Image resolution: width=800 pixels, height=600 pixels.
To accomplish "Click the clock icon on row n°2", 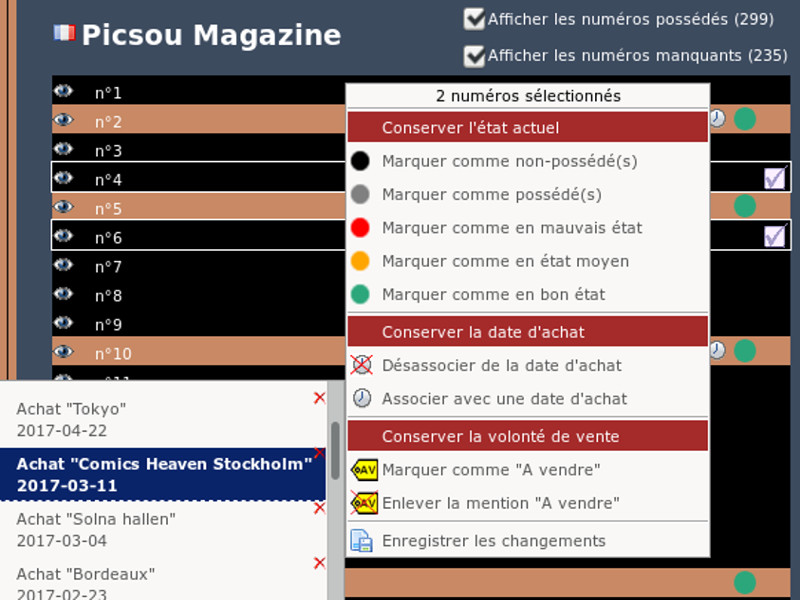I will click(717, 119).
